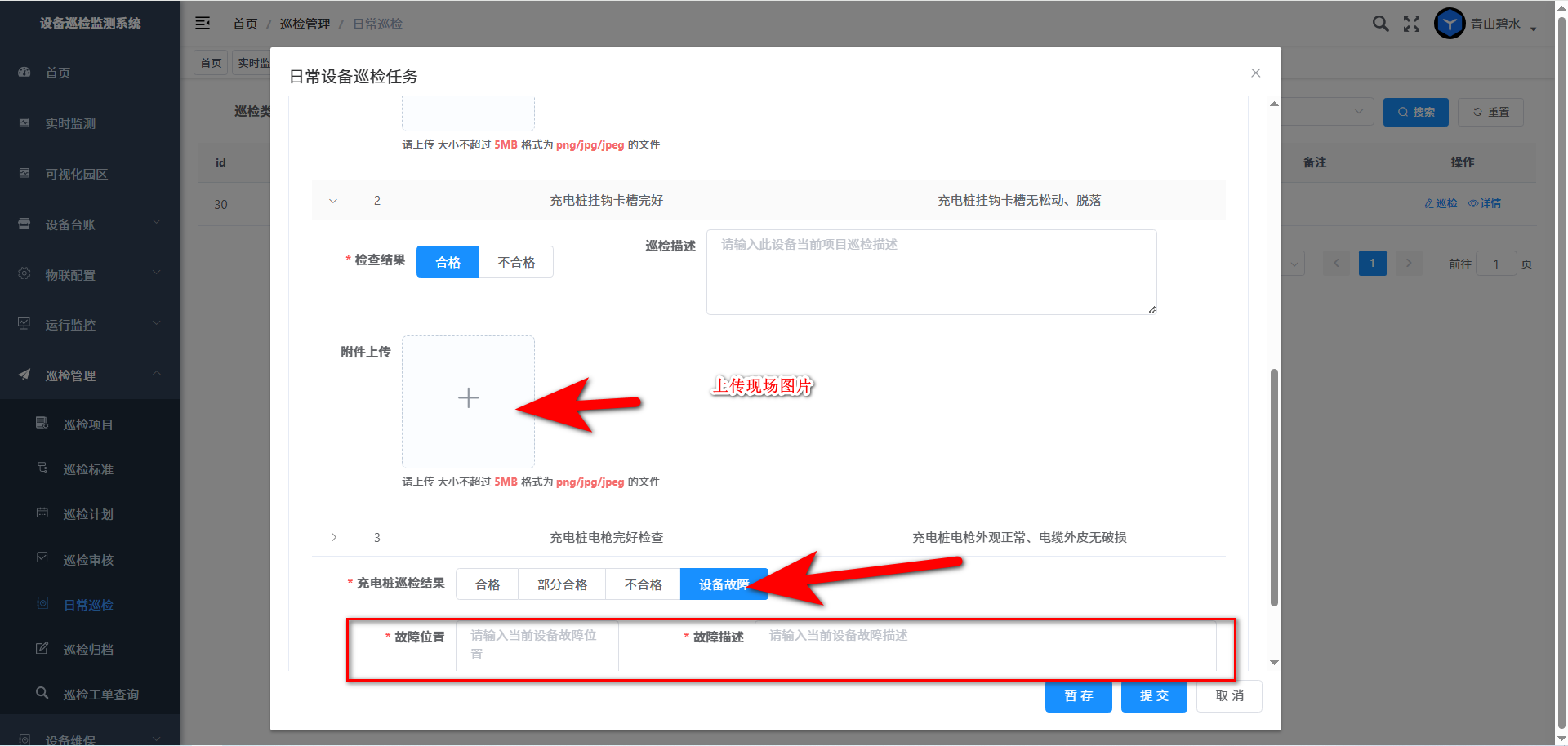1568x746 pixels.
Task: Click the 巡检描述 text area
Action: (931, 273)
